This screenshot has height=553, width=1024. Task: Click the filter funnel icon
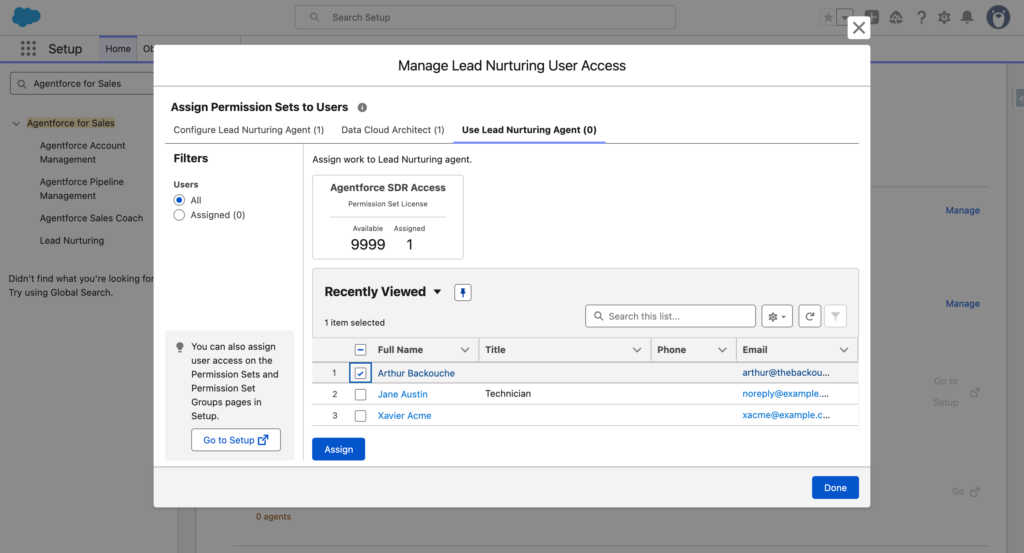(x=836, y=316)
